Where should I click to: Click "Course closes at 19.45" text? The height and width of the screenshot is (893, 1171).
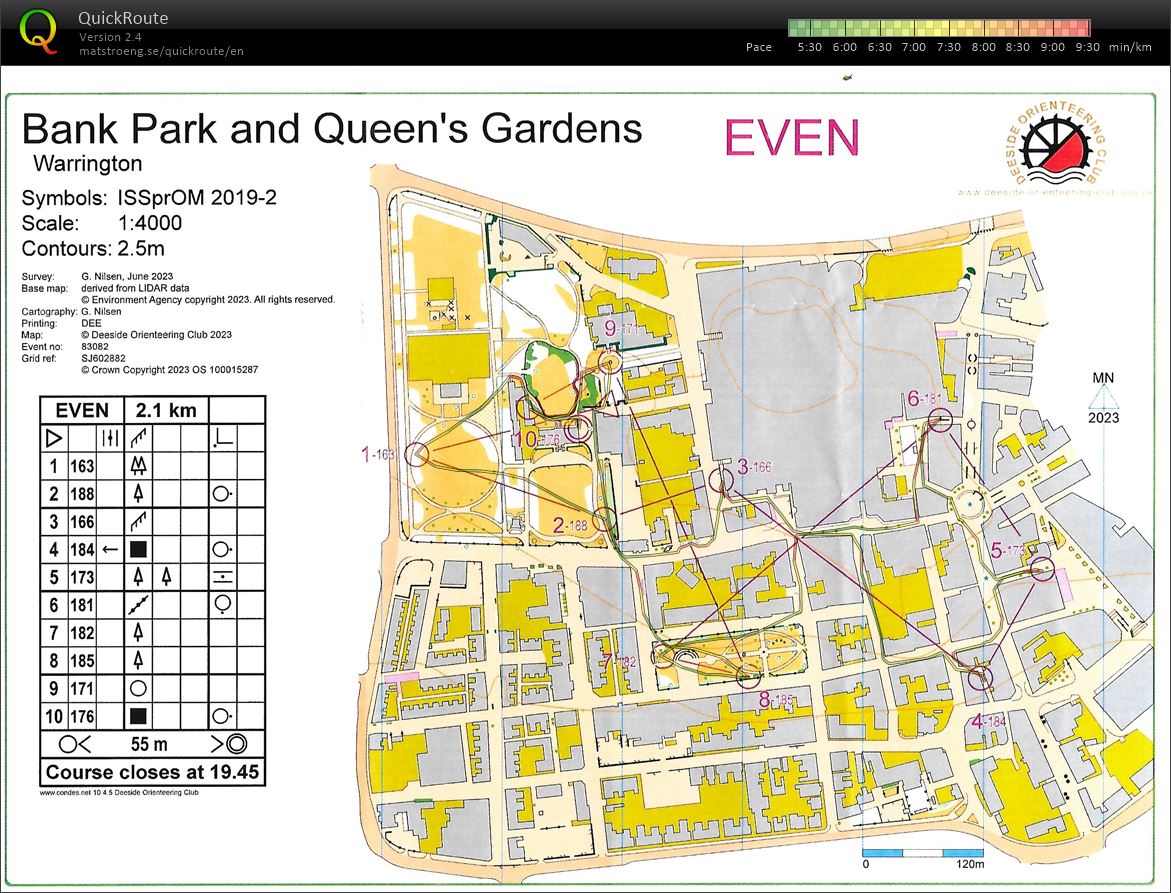(152, 772)
